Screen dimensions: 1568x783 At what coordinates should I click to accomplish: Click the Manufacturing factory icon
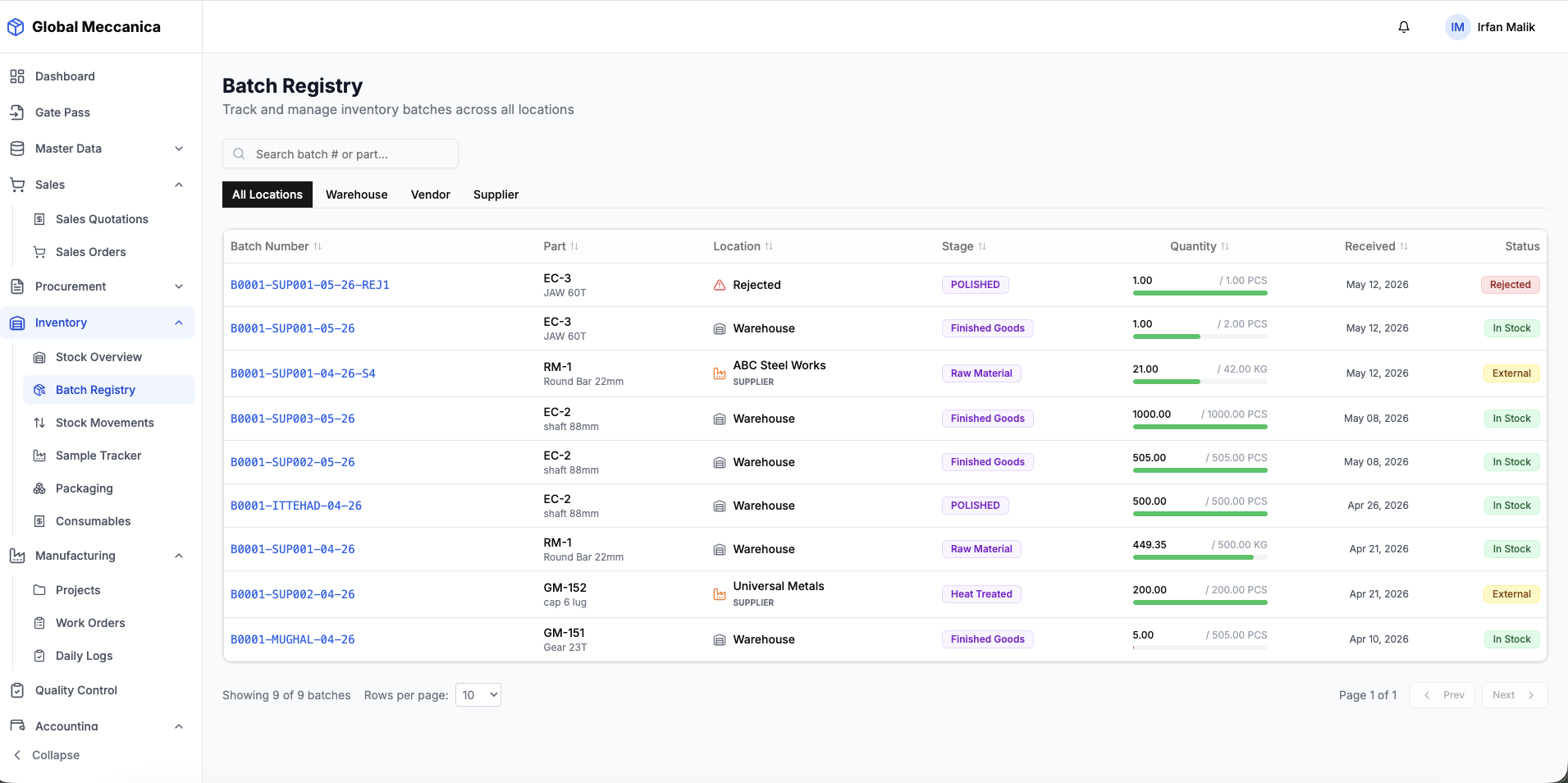click(17, 556)
